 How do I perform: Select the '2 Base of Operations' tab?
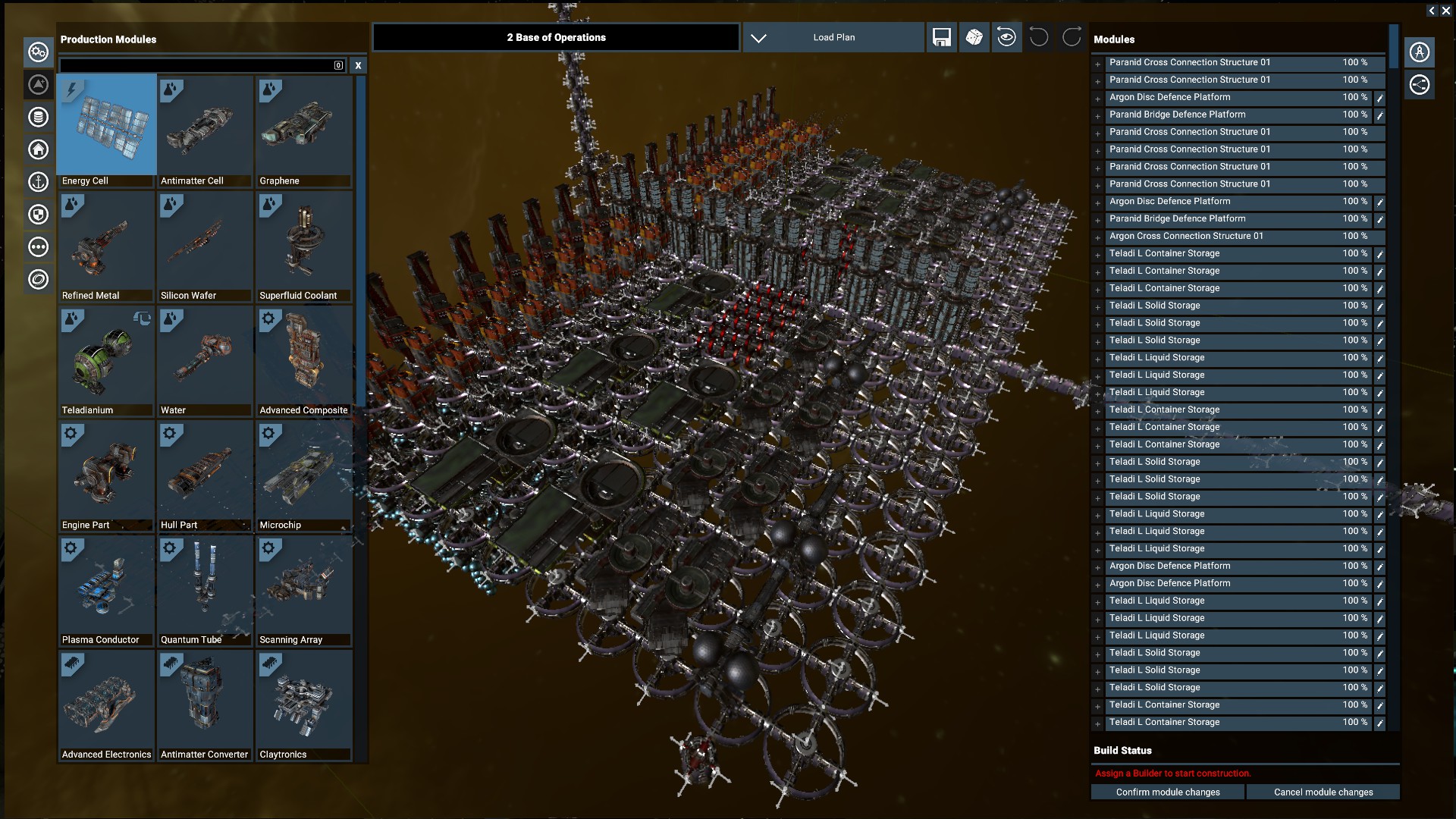[556, 37]
